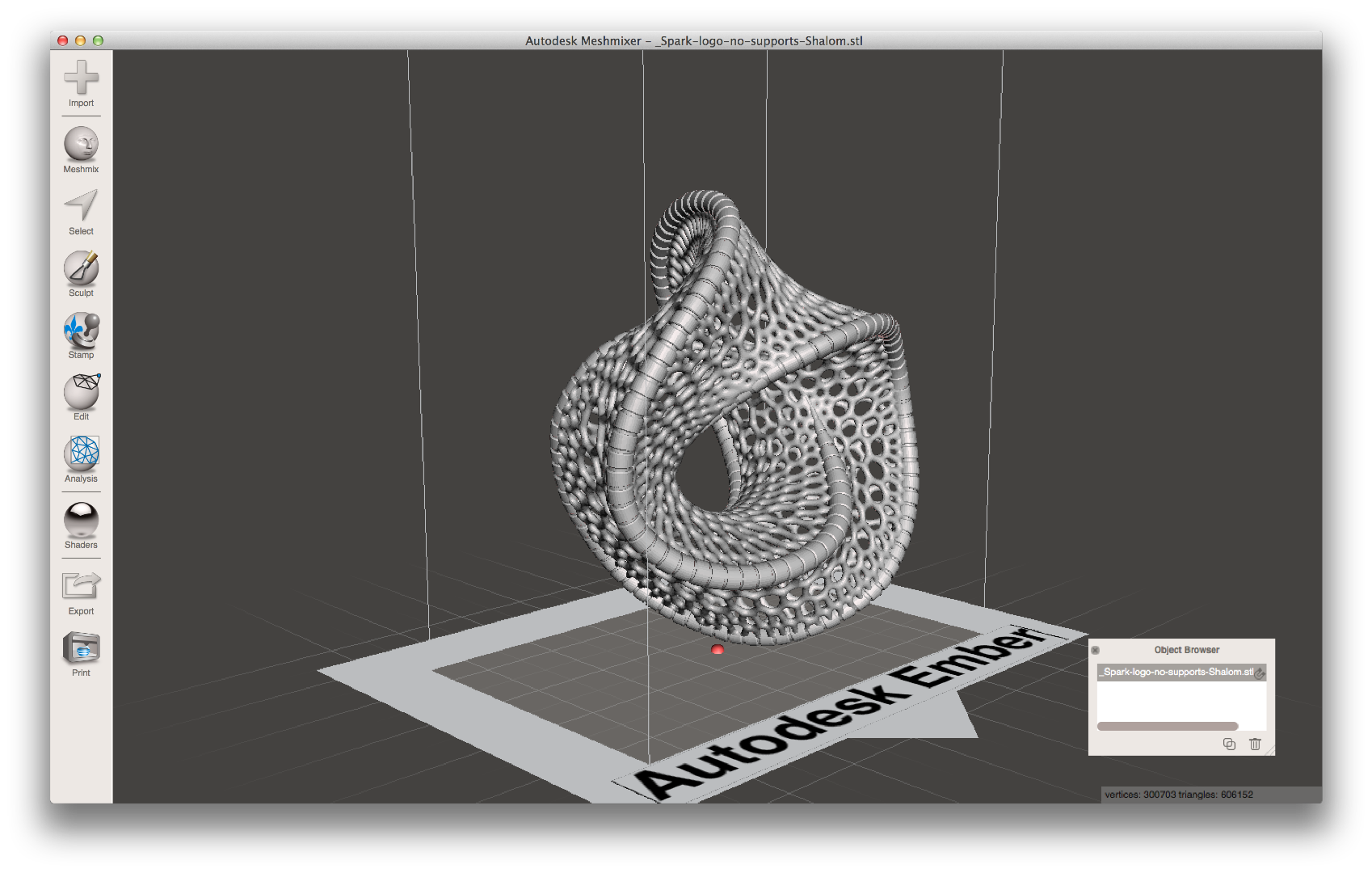The height and width of the screenshot is (873, 1372).
Task: Click the window title bar text
Action: pos(694,40)
